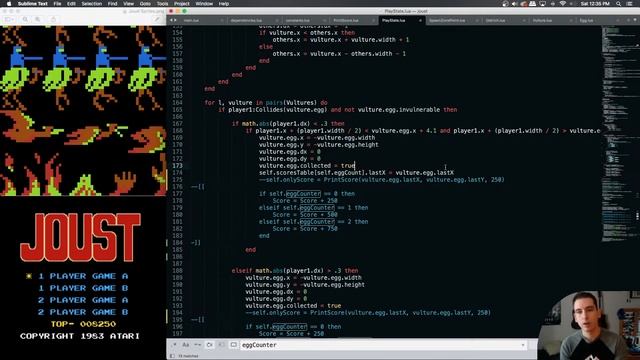Viewport: 640px width, 360px height.
Task: Fold the code block marker at line 195
Action: pos(198,320)
